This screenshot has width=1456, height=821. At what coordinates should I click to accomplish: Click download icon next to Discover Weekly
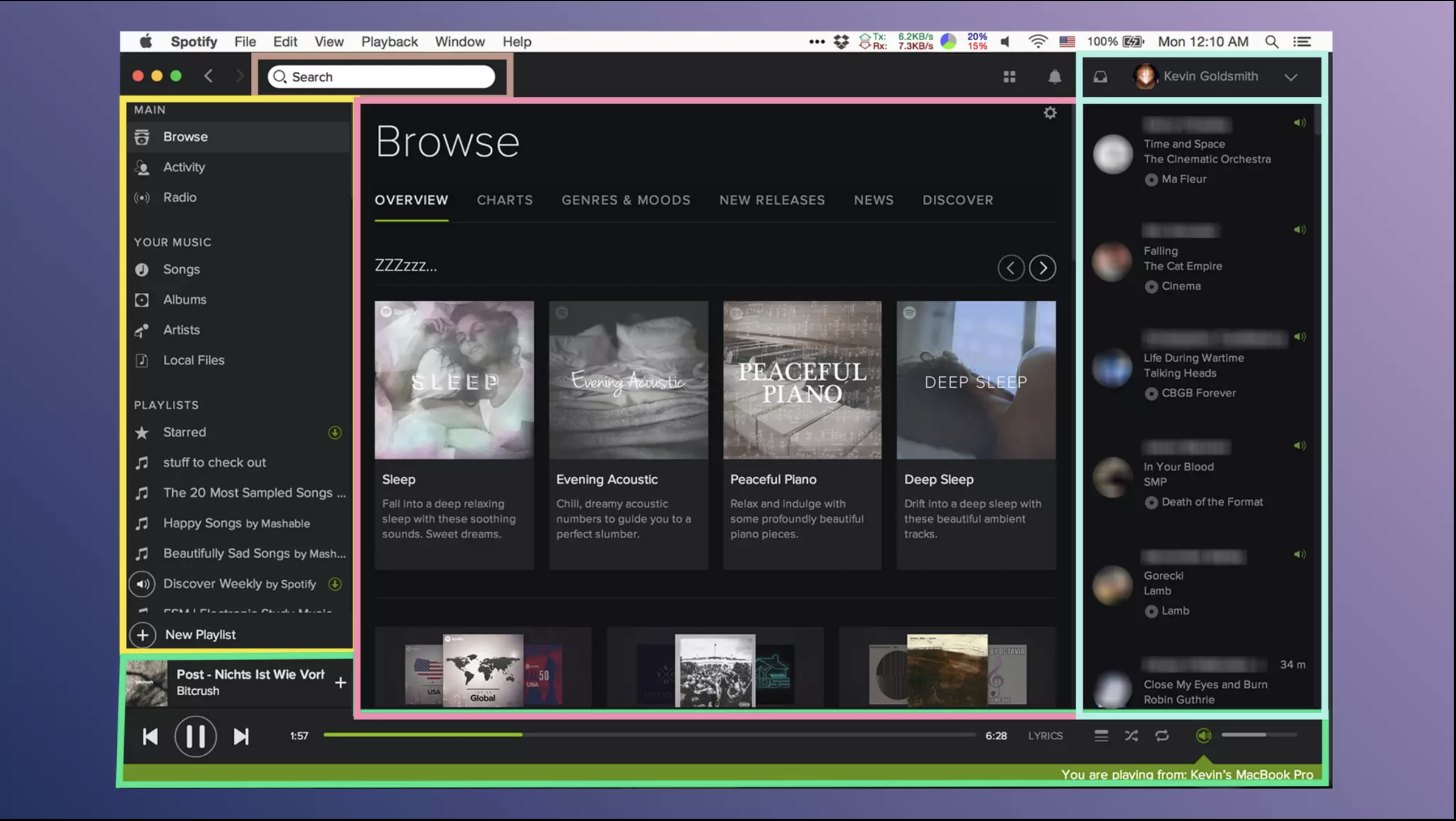pyautogui.click(x=335, y=584)
